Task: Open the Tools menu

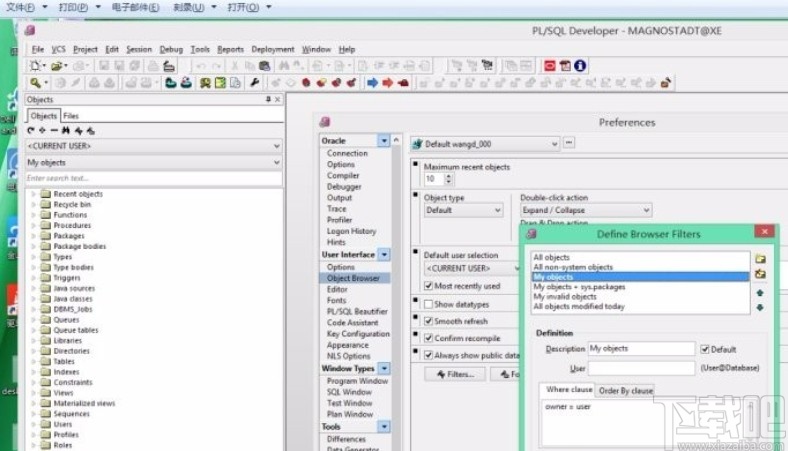Action: 200,49
